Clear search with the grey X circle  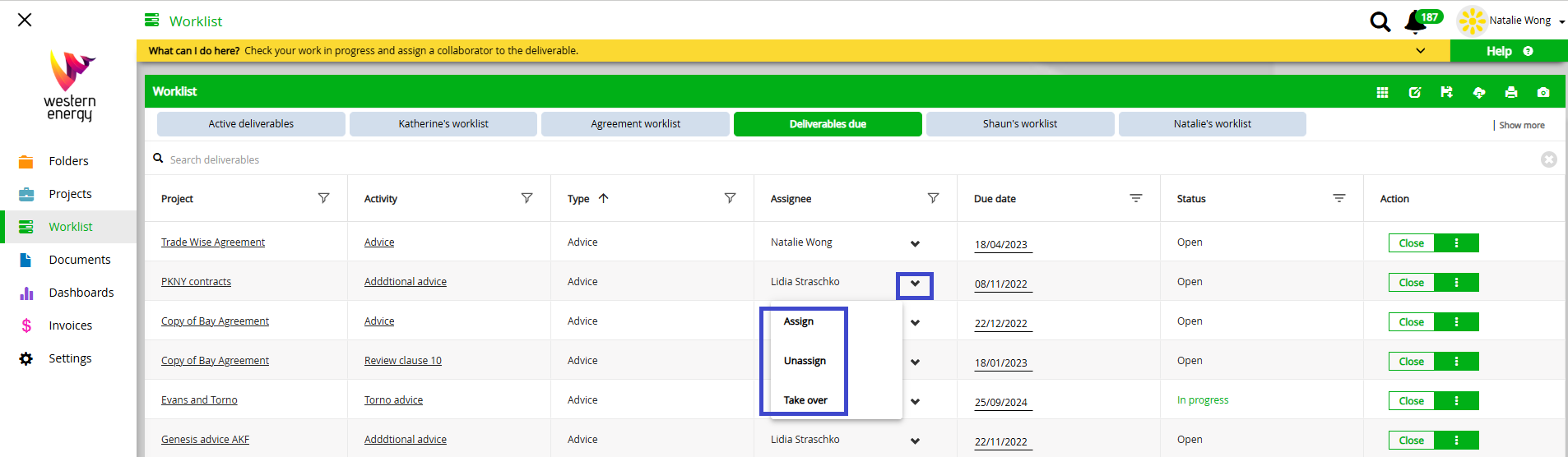[x=1548, y=159]
